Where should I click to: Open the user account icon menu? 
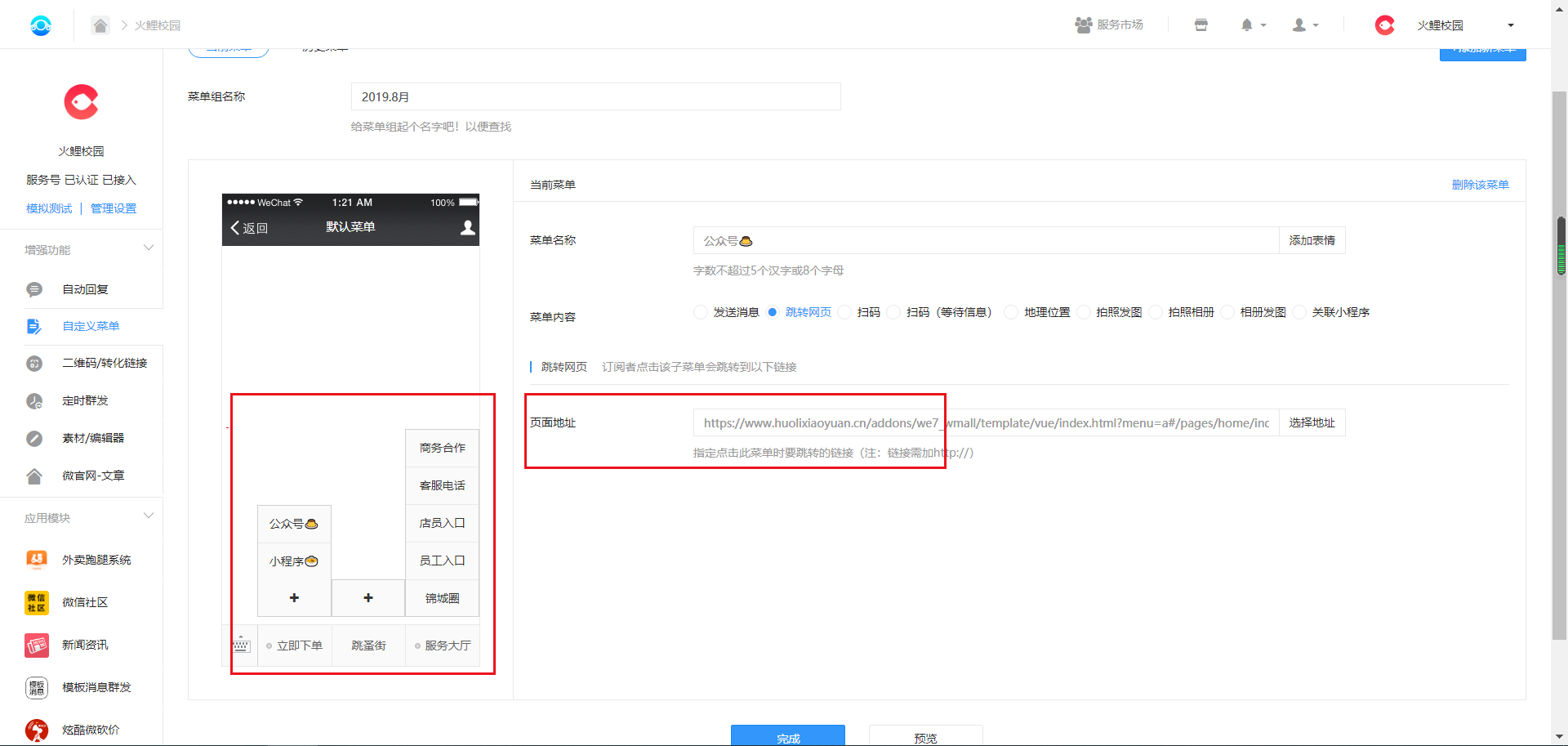tap(1299, 25)
